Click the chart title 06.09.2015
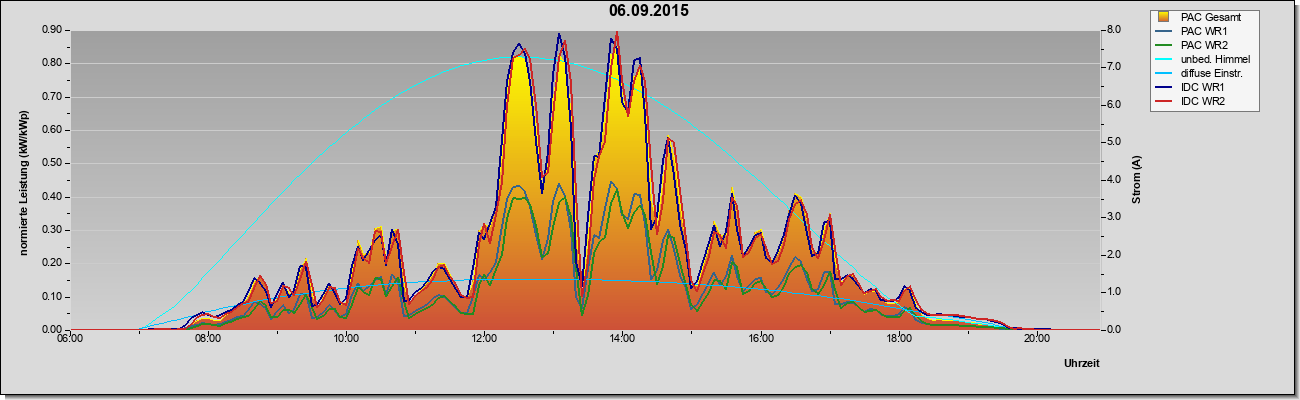Image resolution: width=1300 pixels, height=400 pixels. [x=649, y=11]
